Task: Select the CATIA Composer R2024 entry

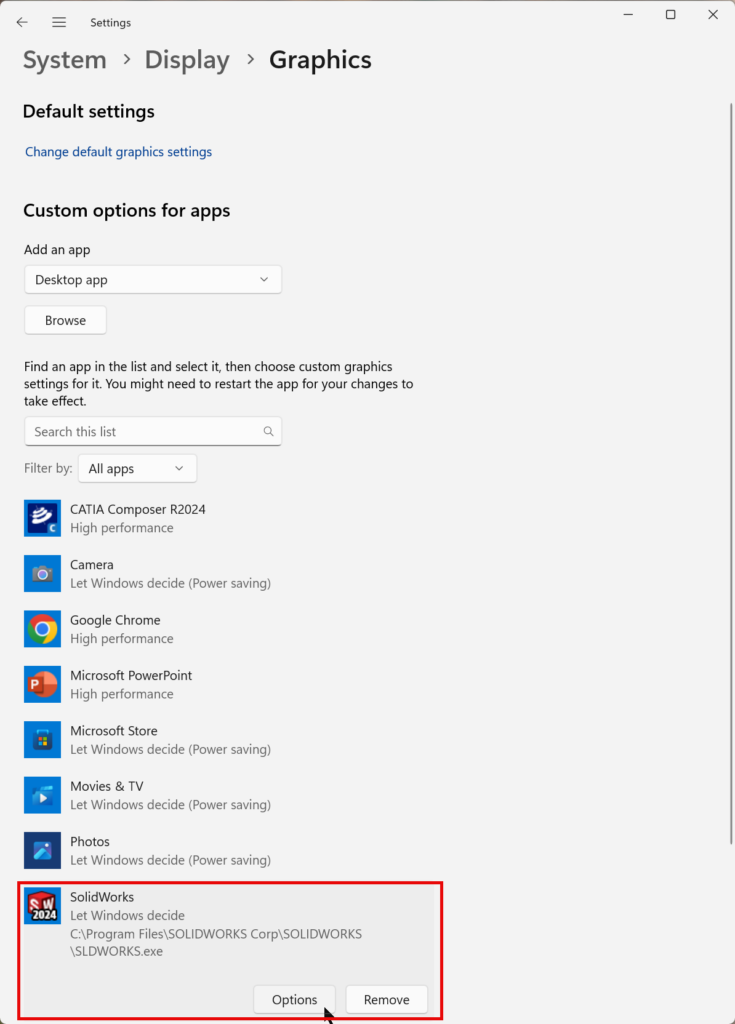Action: pyautogui.click(x=229, y=519)
